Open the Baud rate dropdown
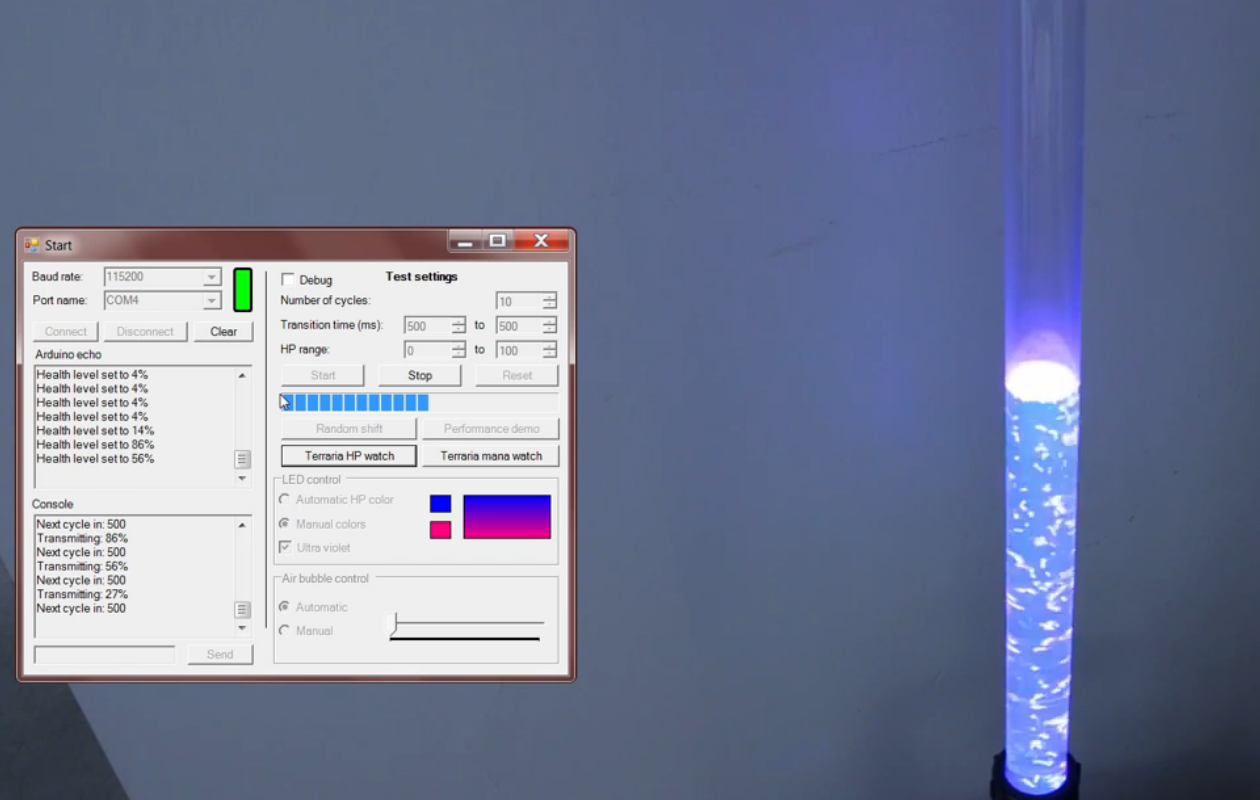This screenshot has width=1260, height=800. 211,277
